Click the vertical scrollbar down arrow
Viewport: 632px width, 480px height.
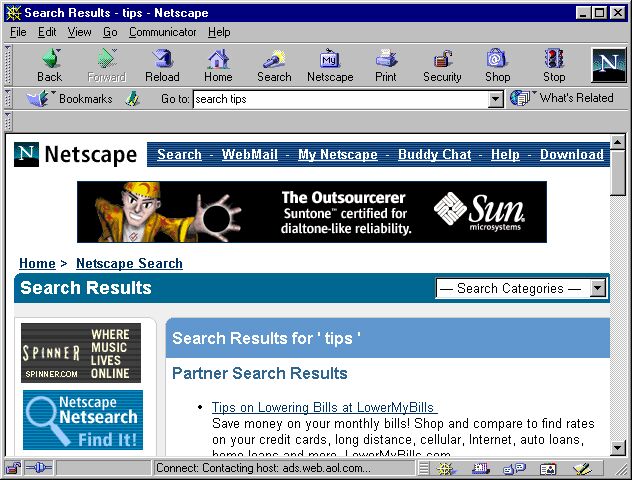[617, 448]
